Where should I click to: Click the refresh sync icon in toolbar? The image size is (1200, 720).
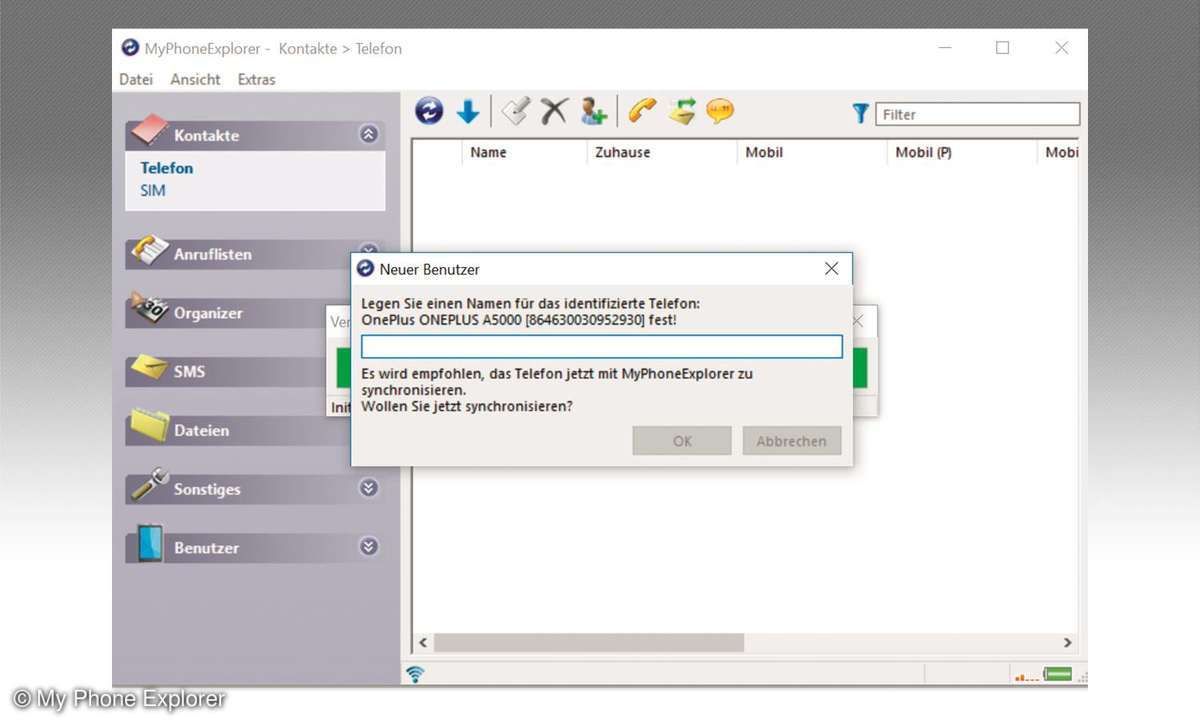pyautogui.click(x=429, y=111)
